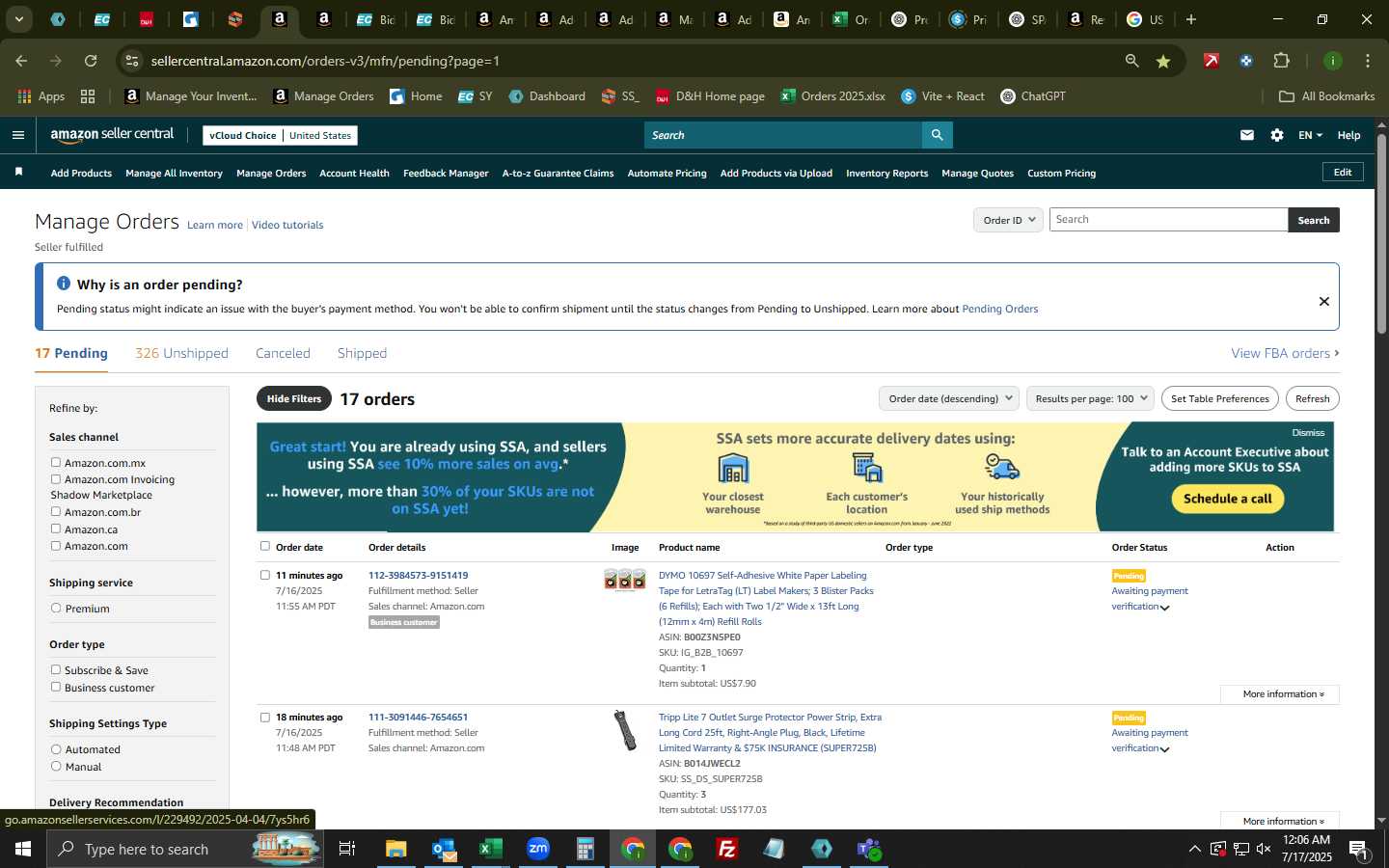Open Manage All Inventory in nav bar
This screenshot has height=868, width=1389.
(x=174, y=174)
